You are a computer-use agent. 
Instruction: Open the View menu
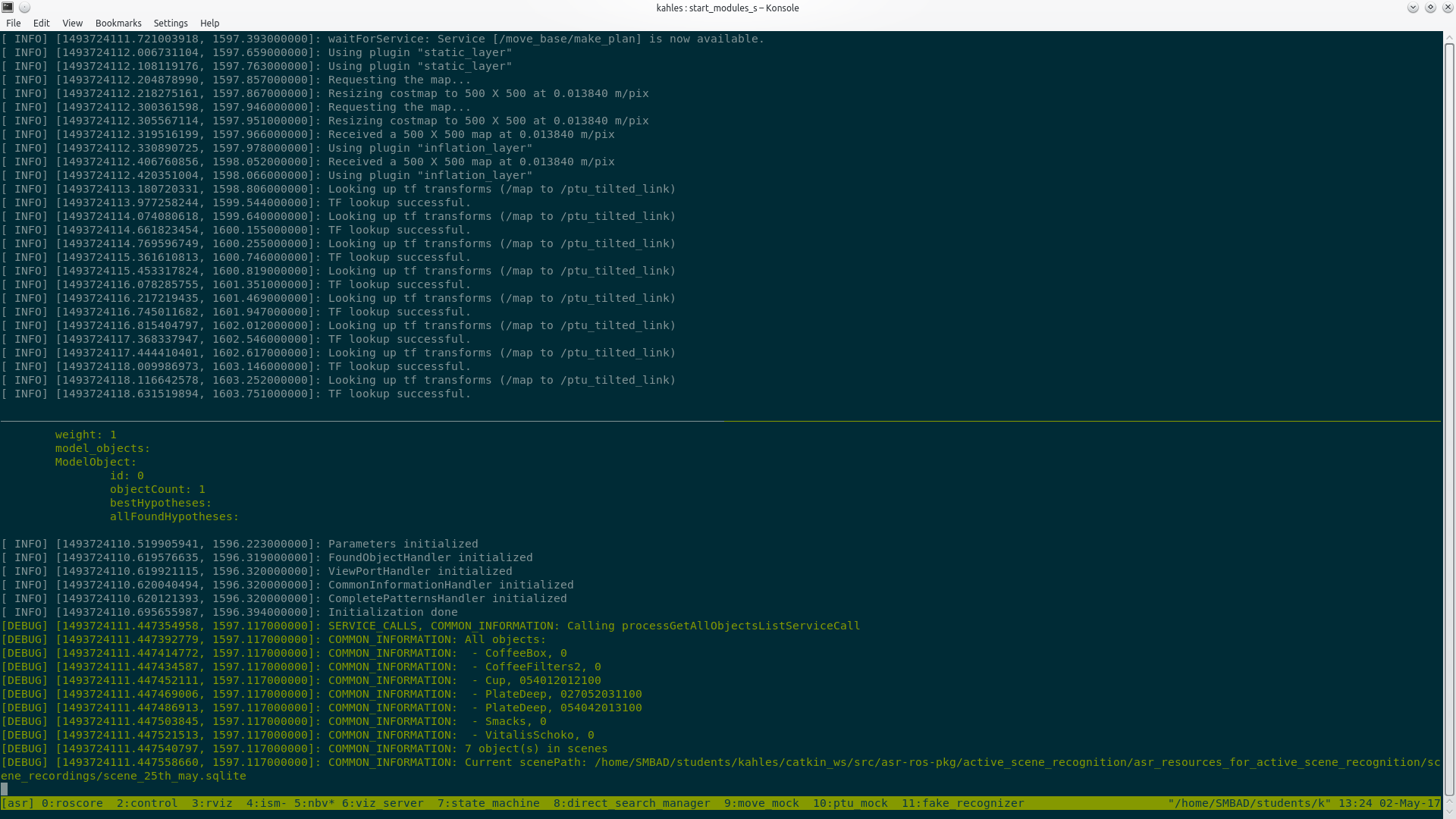pyautogui.click(x=72, y=24)
